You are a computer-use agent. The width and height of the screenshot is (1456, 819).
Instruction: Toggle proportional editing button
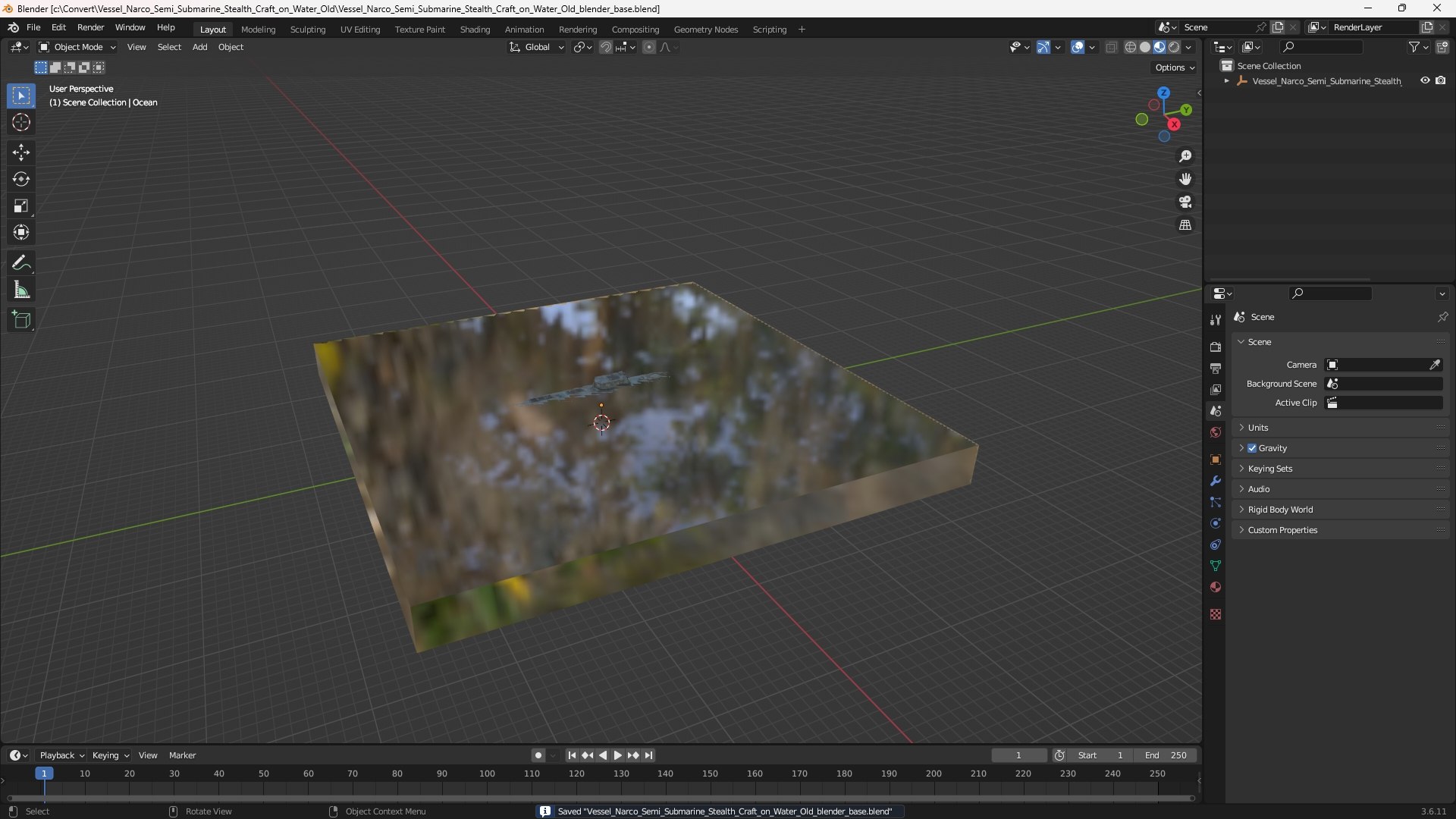(649, 47)
